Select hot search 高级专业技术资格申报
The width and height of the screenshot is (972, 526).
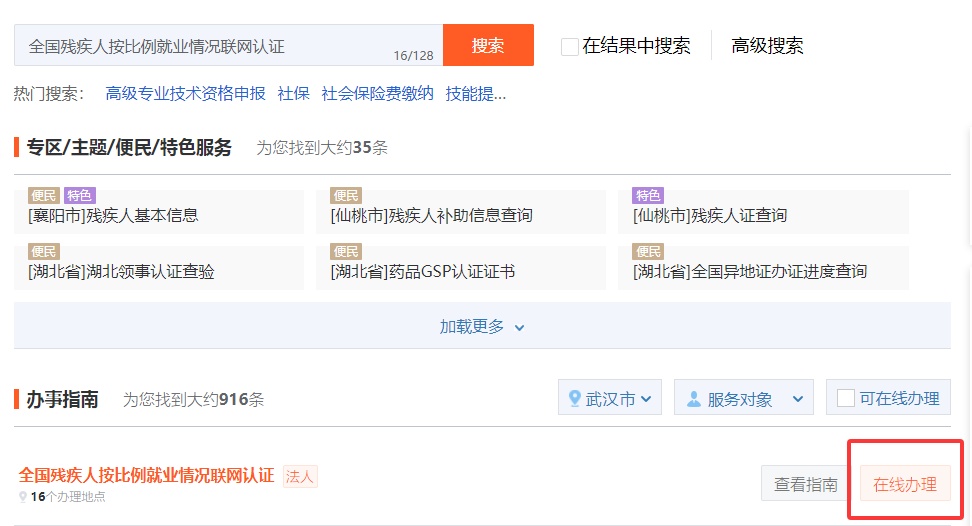[185, 94]
